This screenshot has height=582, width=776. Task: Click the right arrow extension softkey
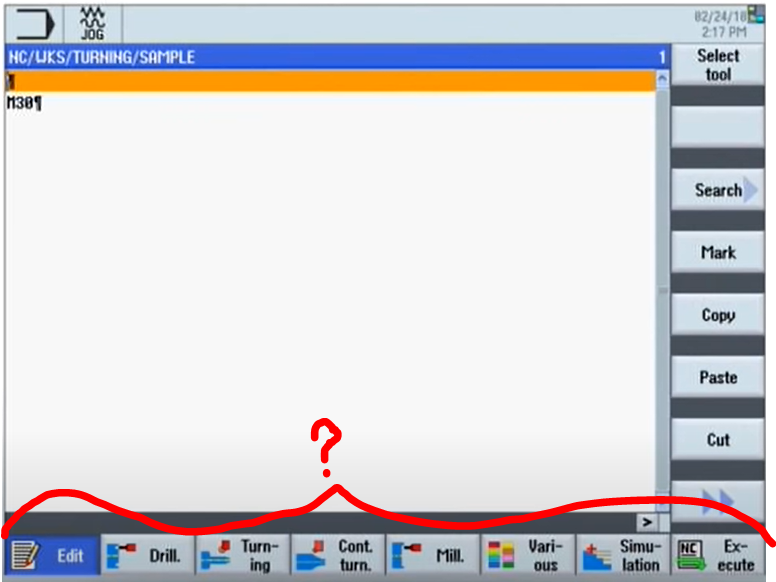pyautogui.click(x=647, y=522)
